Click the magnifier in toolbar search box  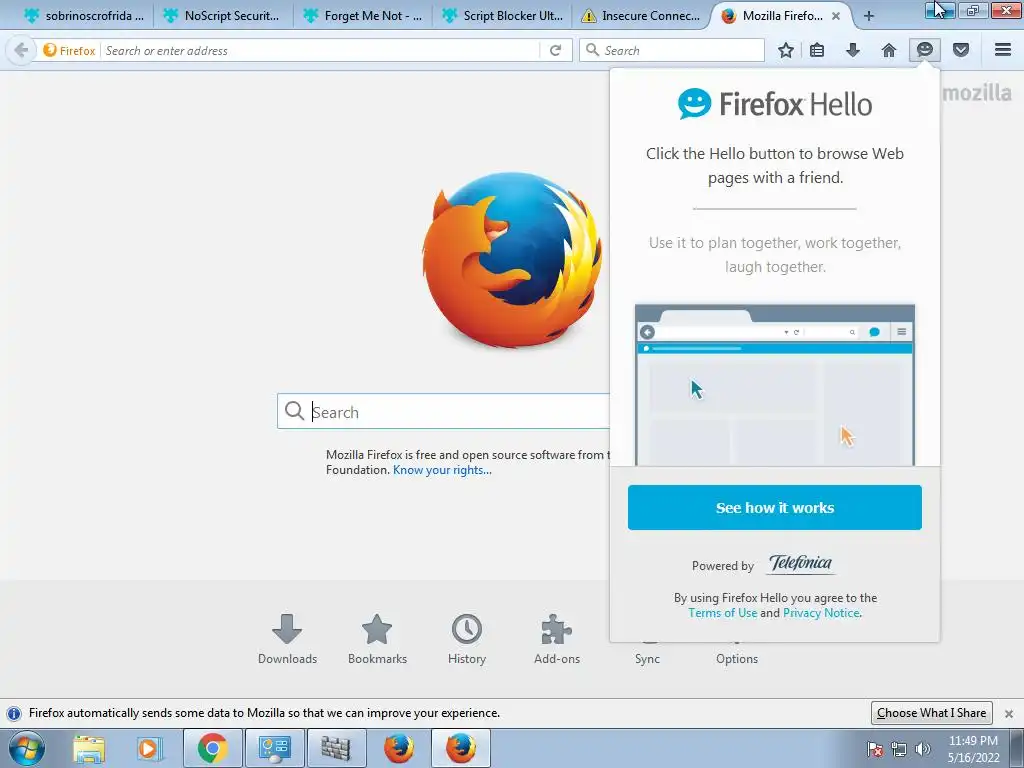click(x=592, y=50)
